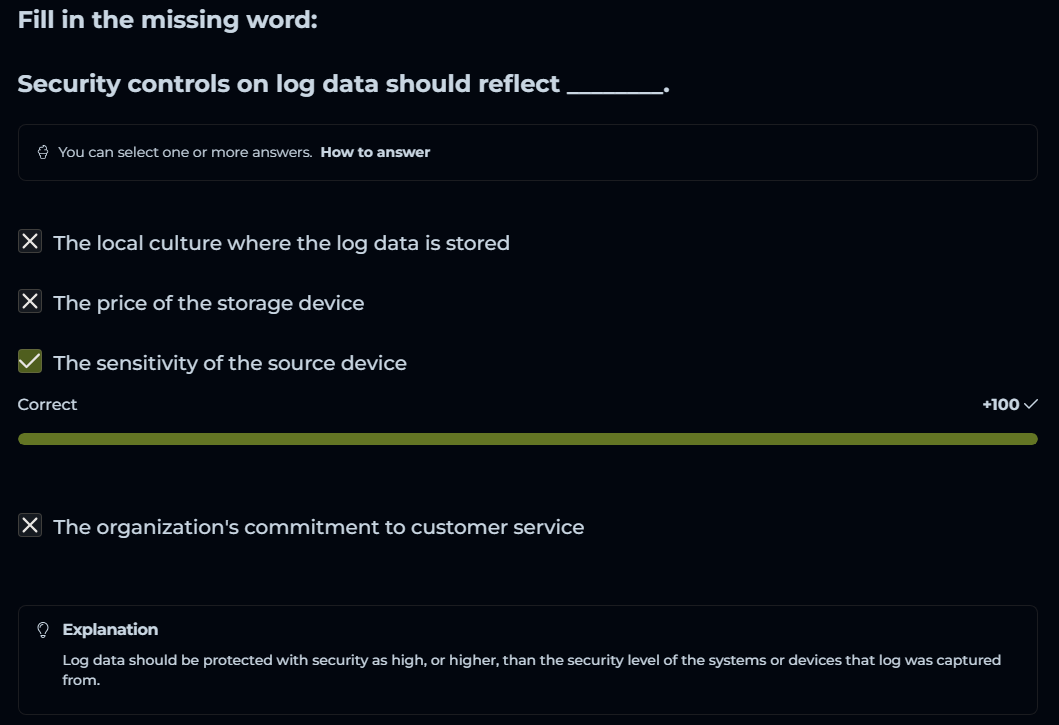Toggle the checkbox for the storage device price

click(31, 302)
